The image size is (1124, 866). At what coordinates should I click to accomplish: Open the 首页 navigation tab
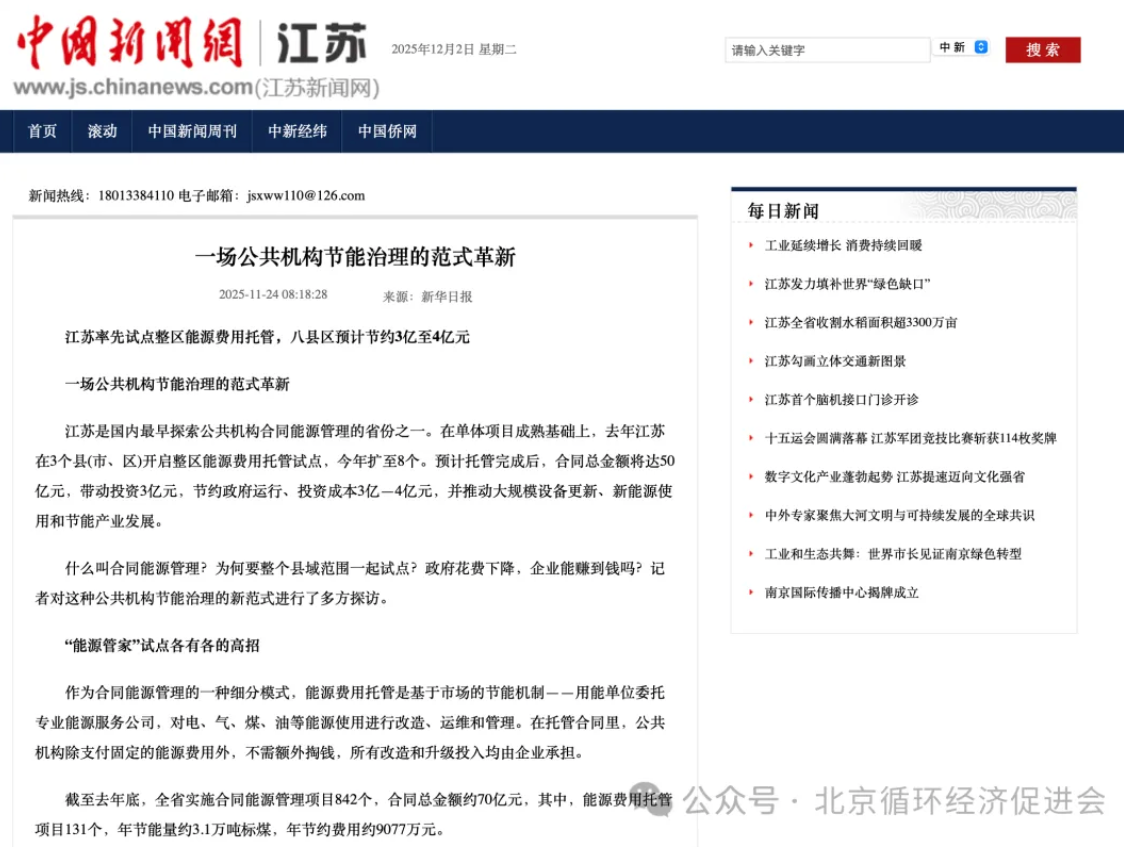pos(42,131)
